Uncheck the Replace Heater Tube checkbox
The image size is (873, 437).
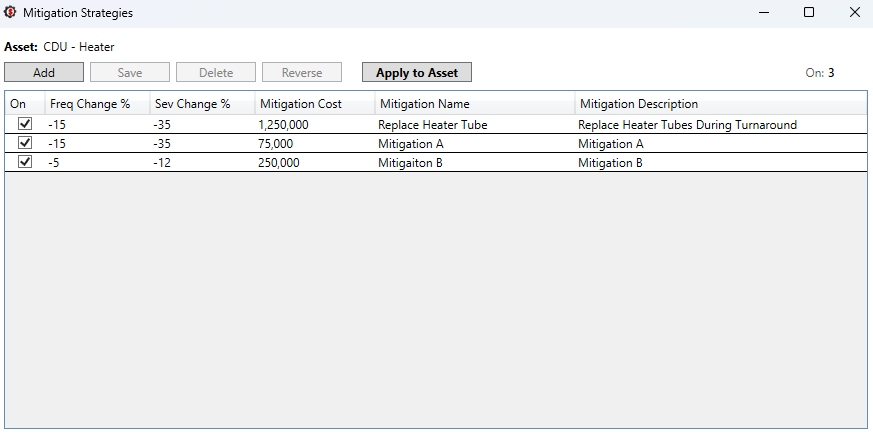click(25, 124)
